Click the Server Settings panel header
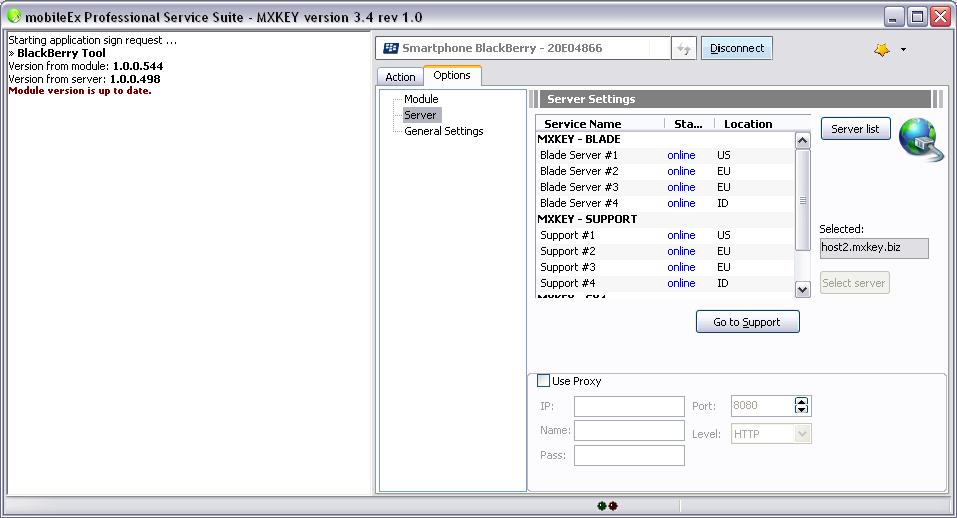This screenshot has width=957, height=518. pos(735,99)
